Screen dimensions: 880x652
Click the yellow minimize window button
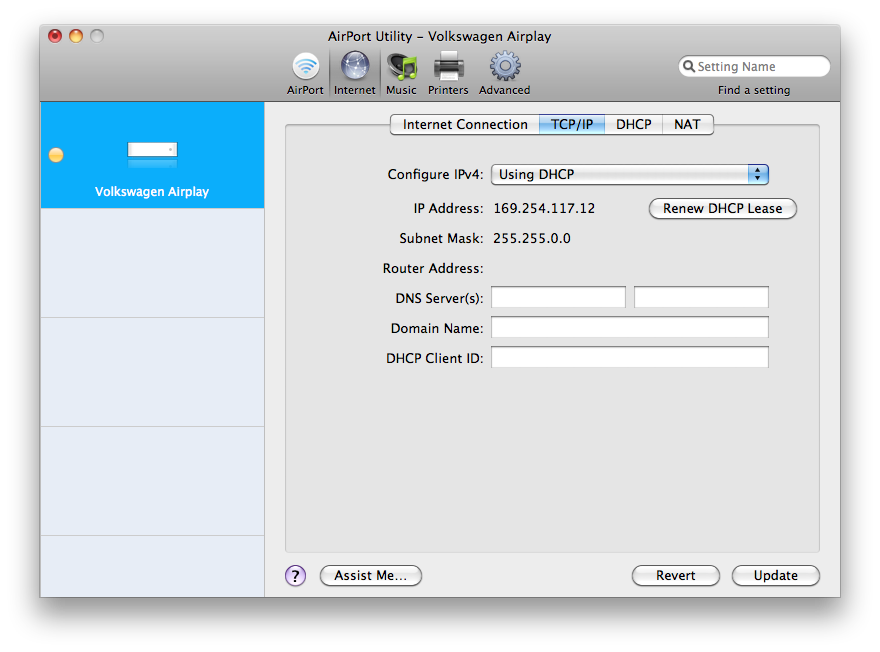click(76, 36)
